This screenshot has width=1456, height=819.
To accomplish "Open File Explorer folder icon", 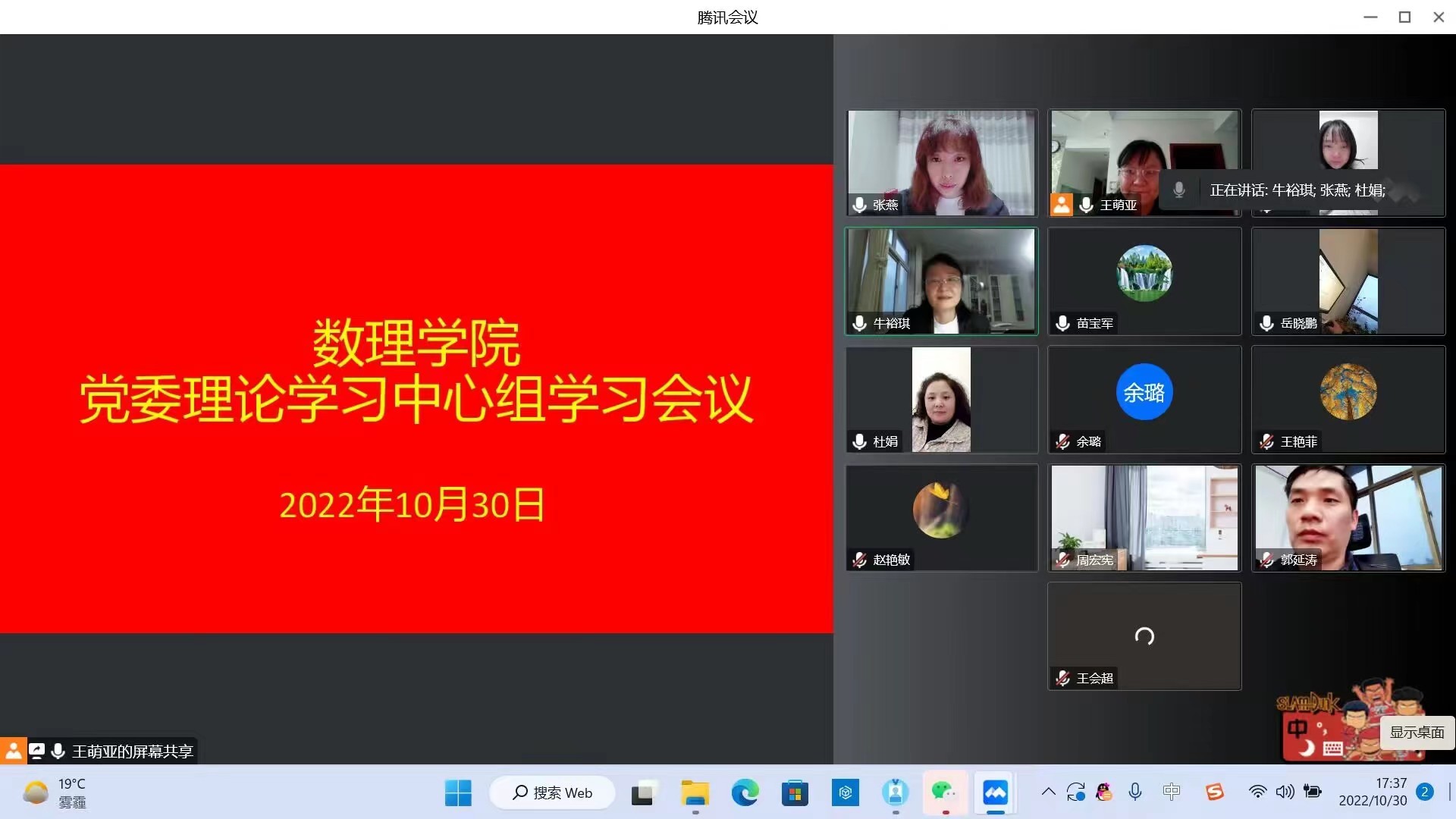I will coord(695,793).
